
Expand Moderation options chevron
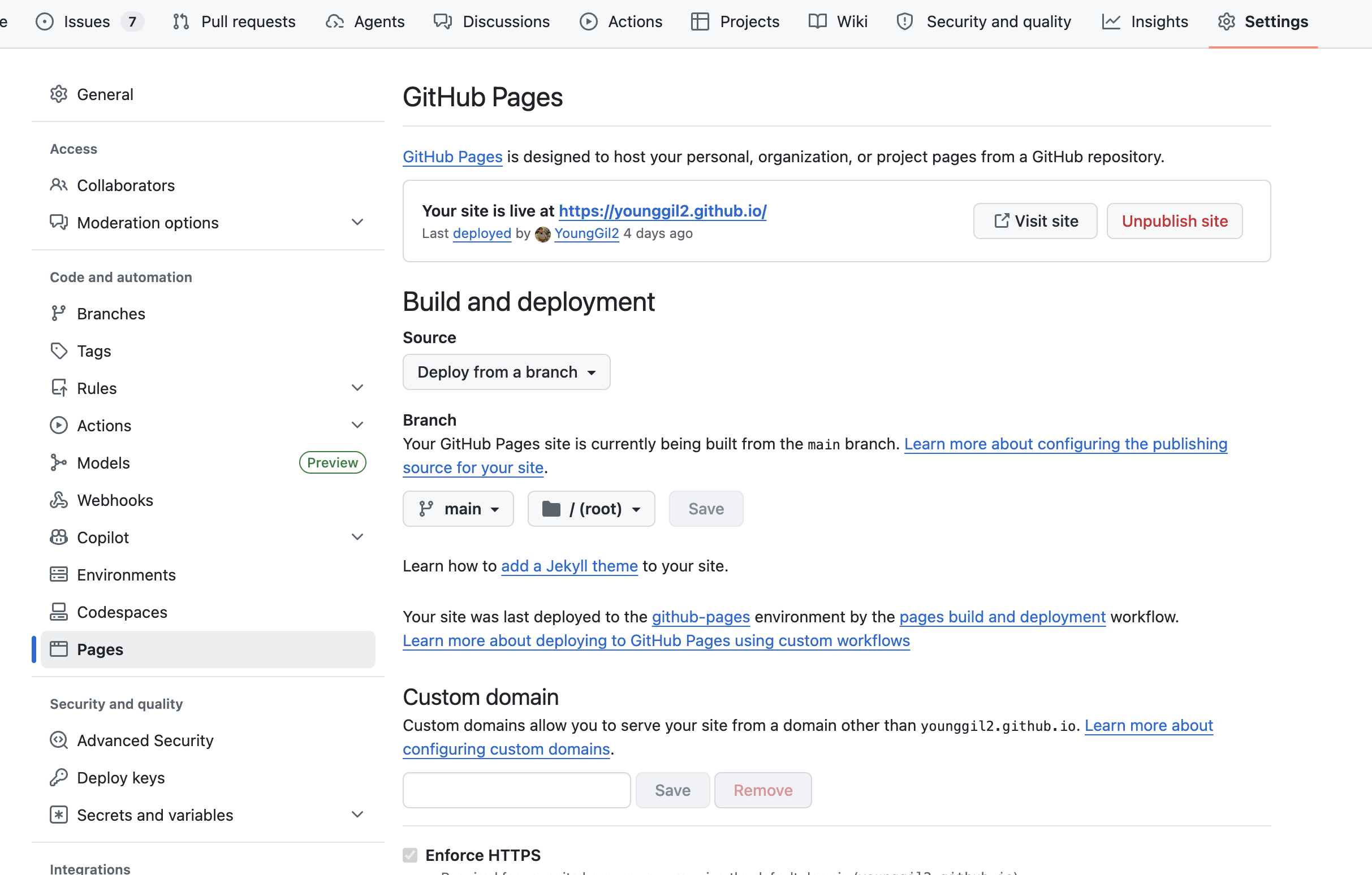click(x=357, y=222)
